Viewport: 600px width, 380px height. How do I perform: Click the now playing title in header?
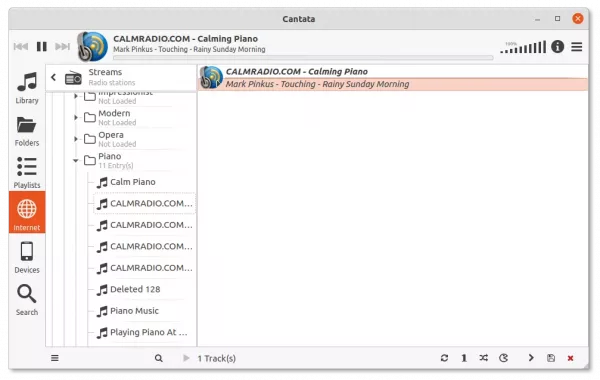[x=186, y=39]
